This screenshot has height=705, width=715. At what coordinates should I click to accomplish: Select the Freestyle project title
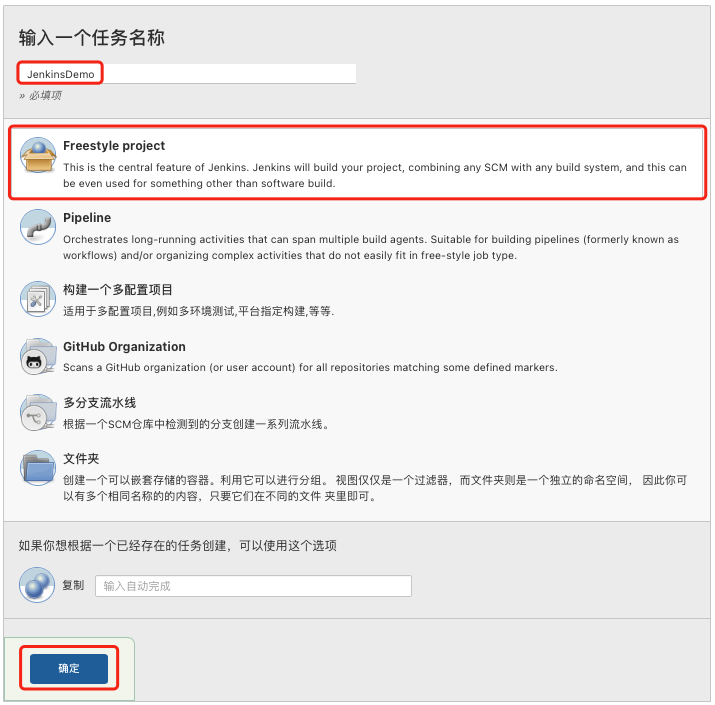click(x=114, y=146)
